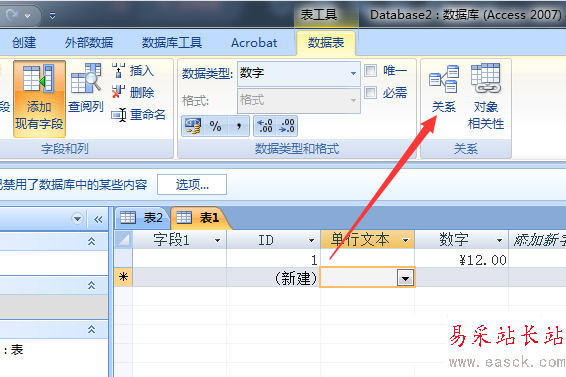This screenshot has width=566, height=377.
Task: Collapse third navigation pane group
Action: coord(91,329)
